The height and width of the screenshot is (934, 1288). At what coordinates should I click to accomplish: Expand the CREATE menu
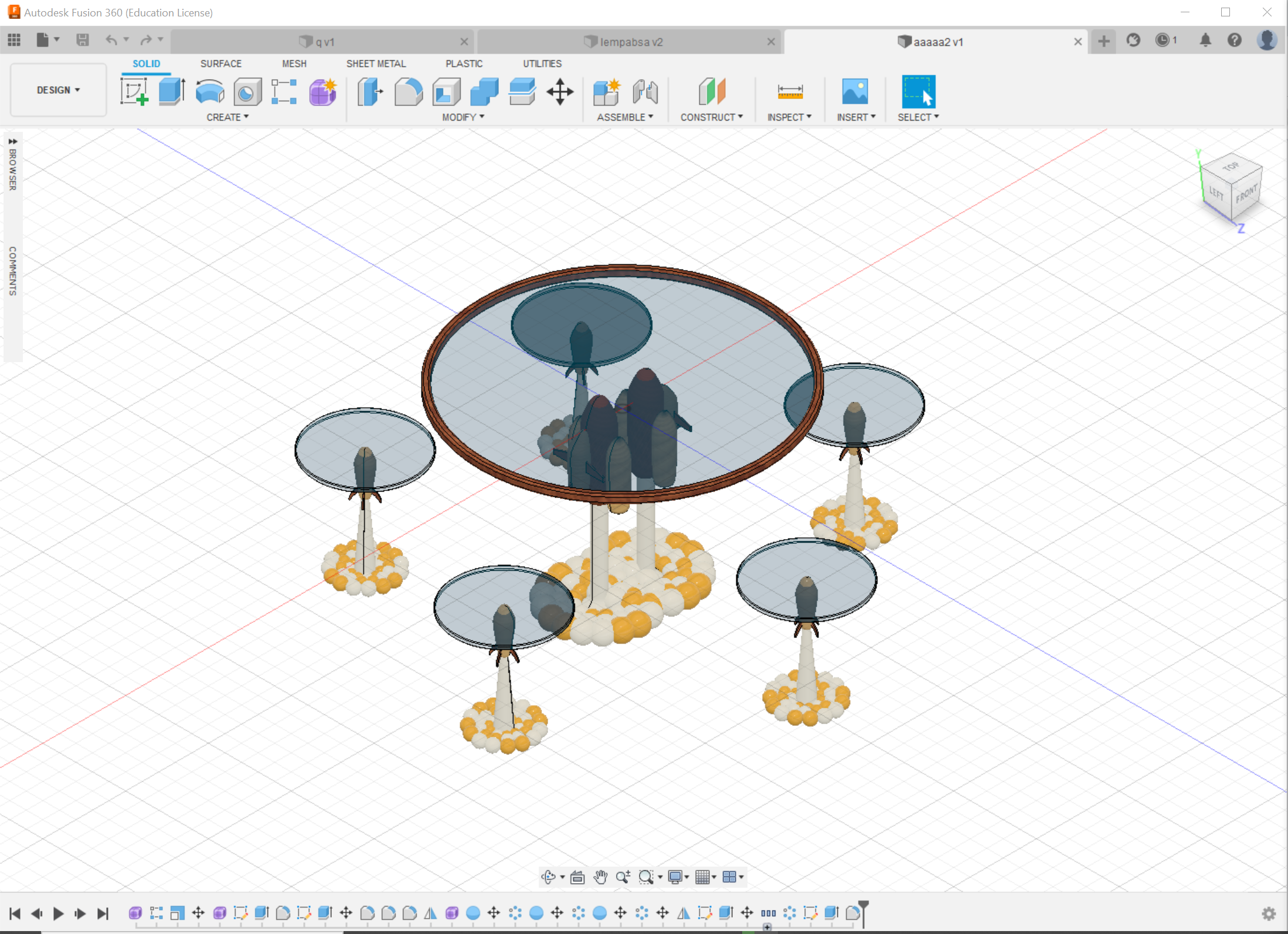pos(227,117)
